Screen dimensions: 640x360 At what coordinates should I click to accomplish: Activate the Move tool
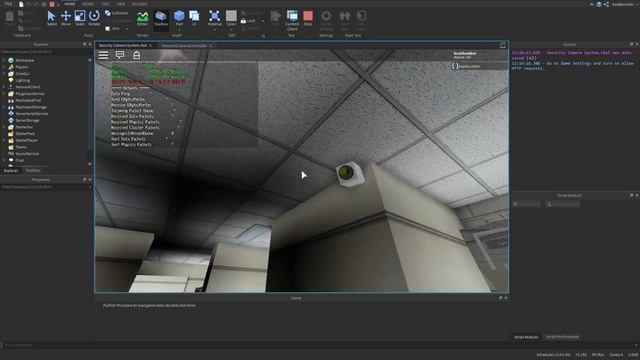(66, 18)
